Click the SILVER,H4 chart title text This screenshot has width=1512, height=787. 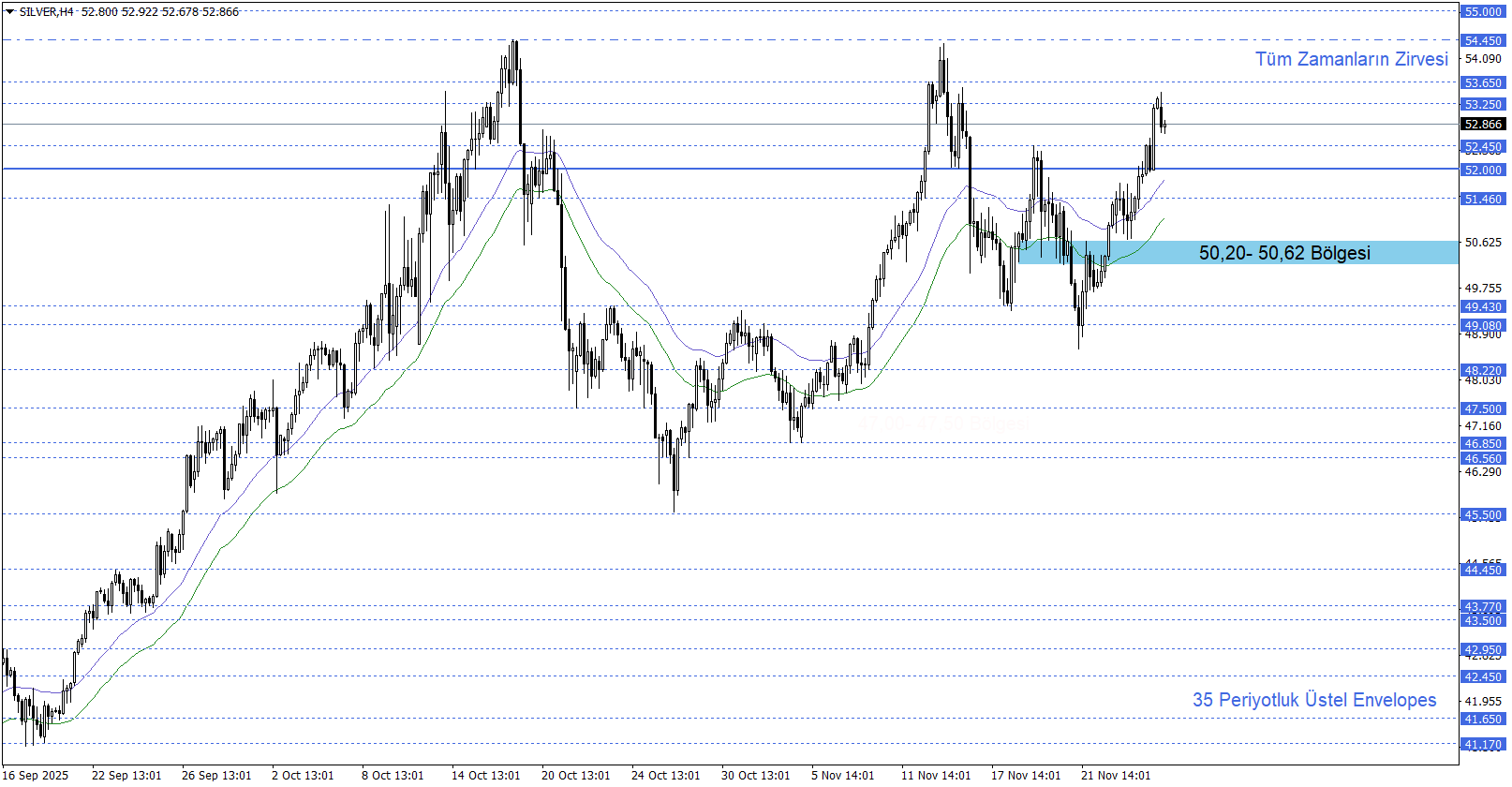[x=46, y=12]
